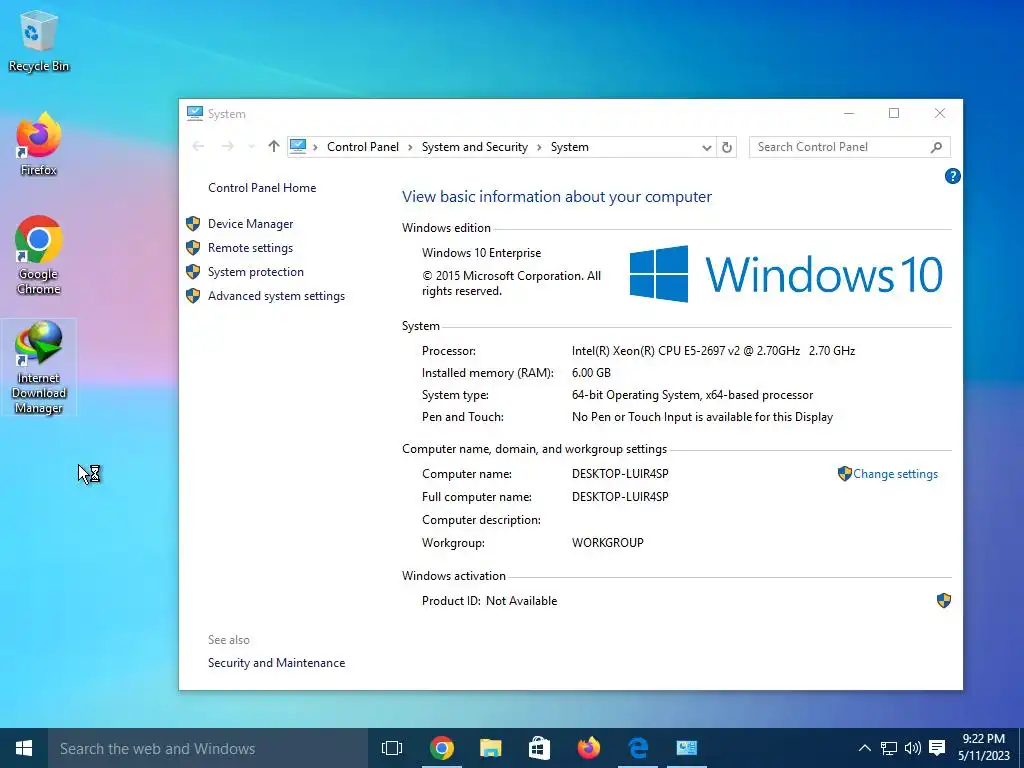Refresh the System page
This screenshot has height=768, width=1024.
(x=727, y=148)
